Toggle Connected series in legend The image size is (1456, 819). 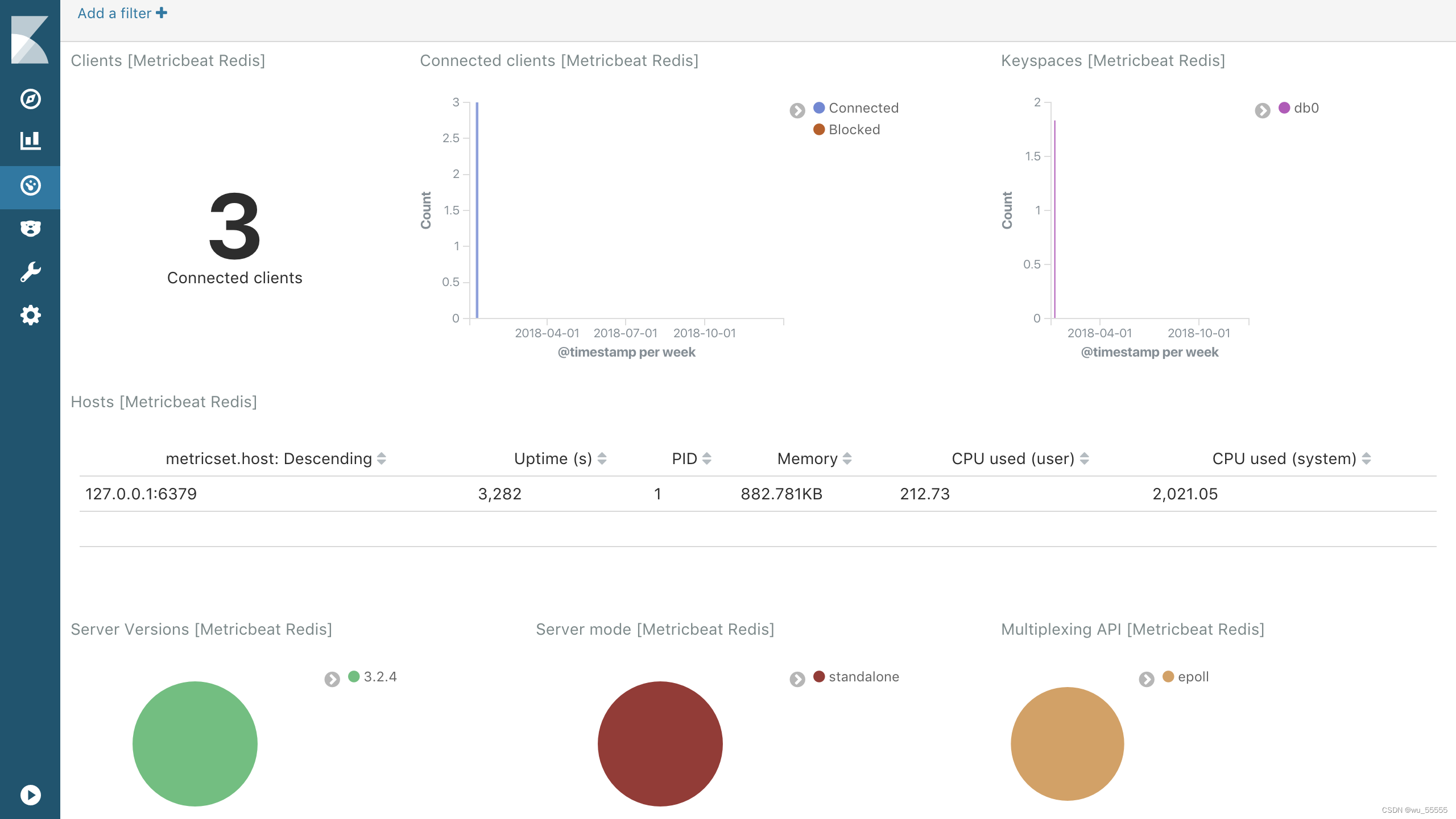pyautogui.click(x=863, y=108)
